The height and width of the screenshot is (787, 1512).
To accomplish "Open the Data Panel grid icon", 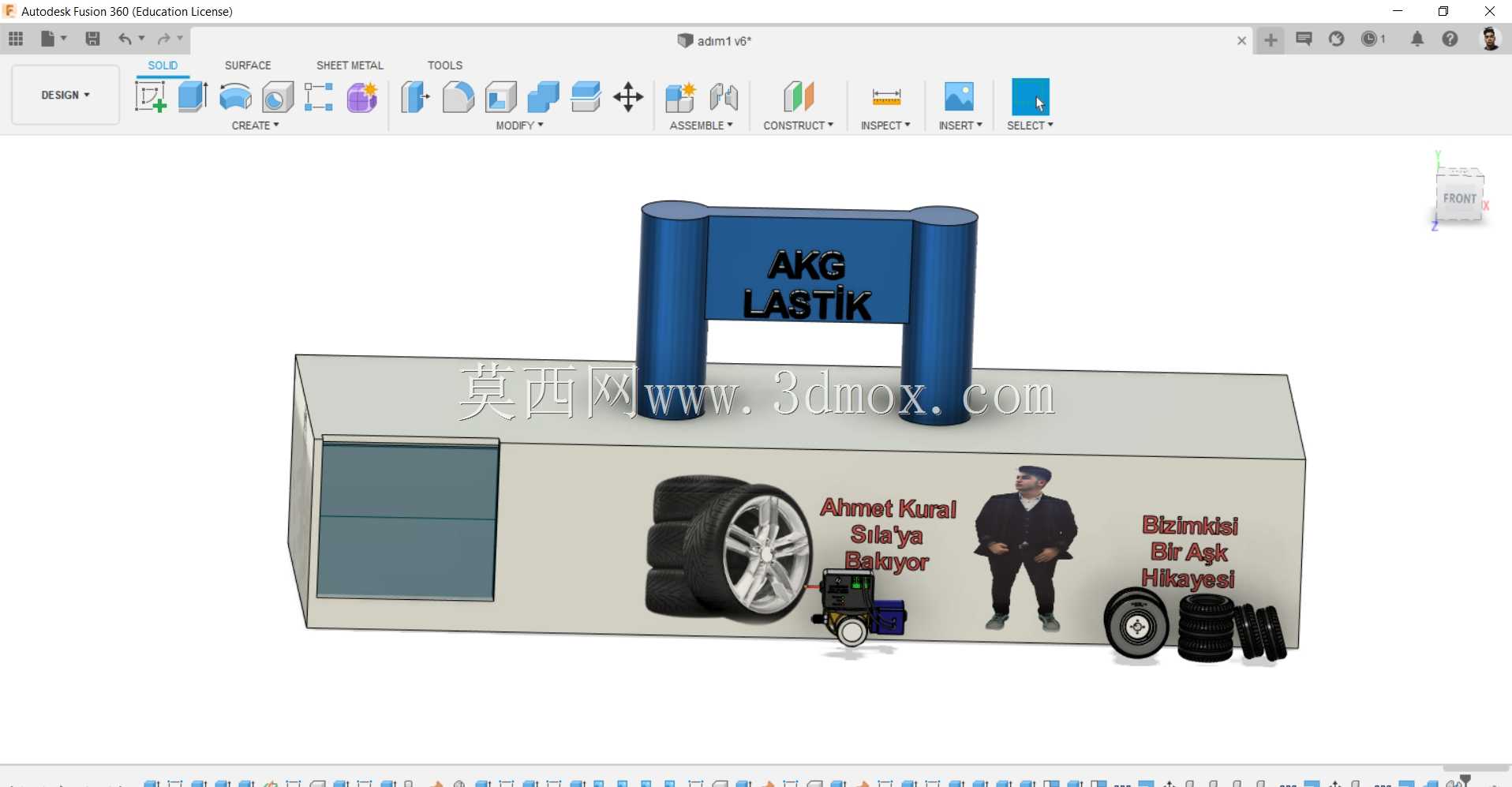I will point(16,39).
